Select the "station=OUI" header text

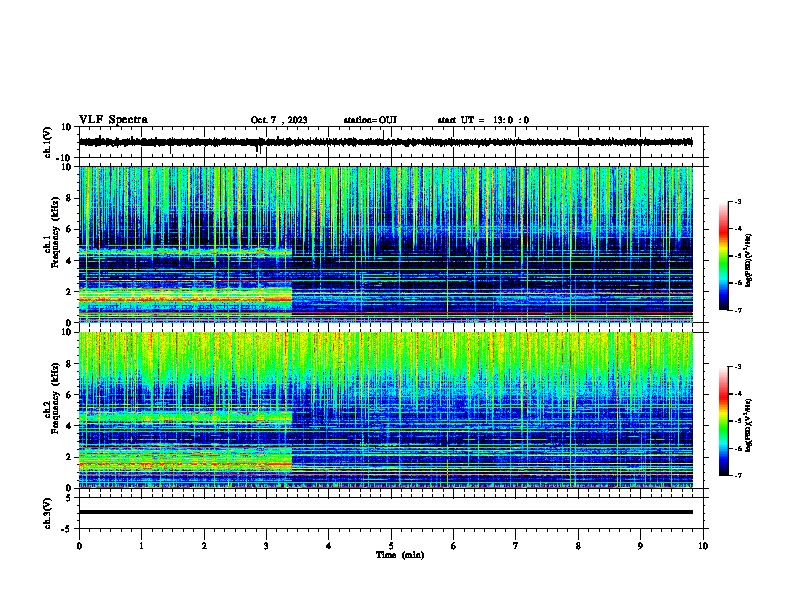click(370, 120)
